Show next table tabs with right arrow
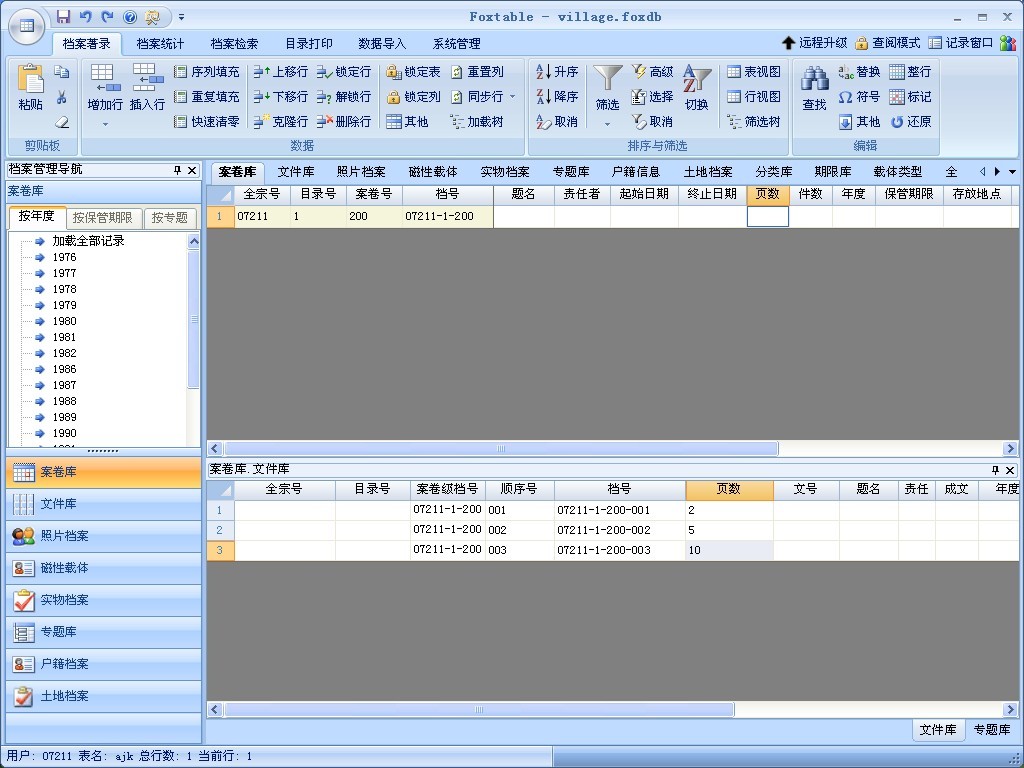This screenshot has height=768, width=1024. [997, 172]
